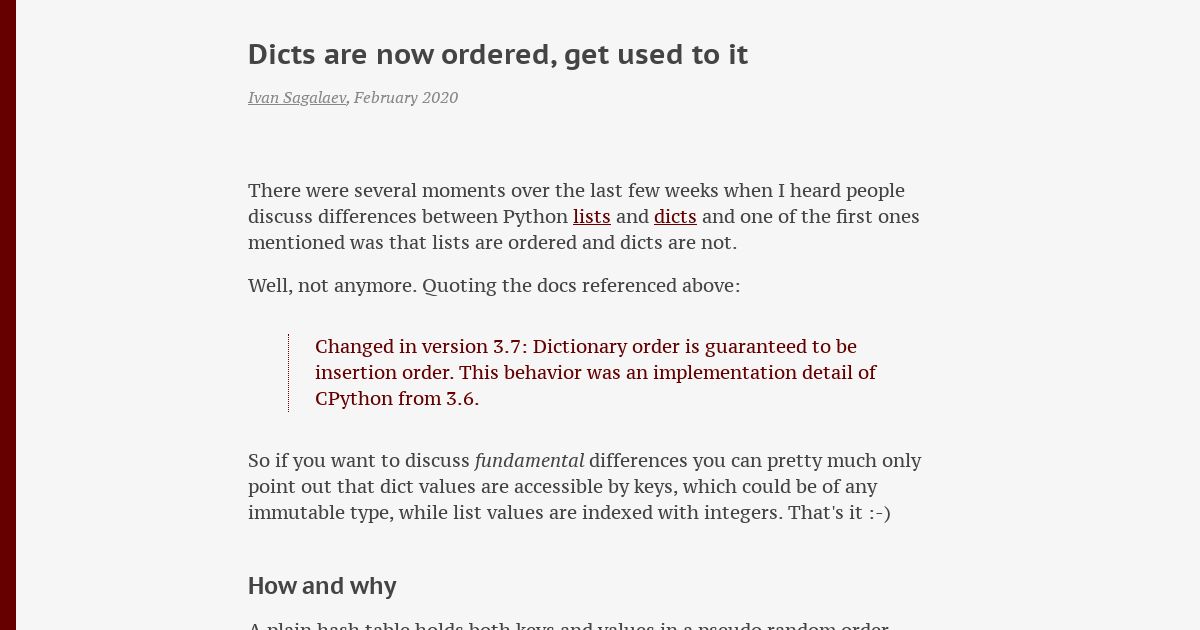Viewport: 1200px width, 630px height.
Task: Click the "Well, not anymore" paragraph
Action: coord(494,286)
